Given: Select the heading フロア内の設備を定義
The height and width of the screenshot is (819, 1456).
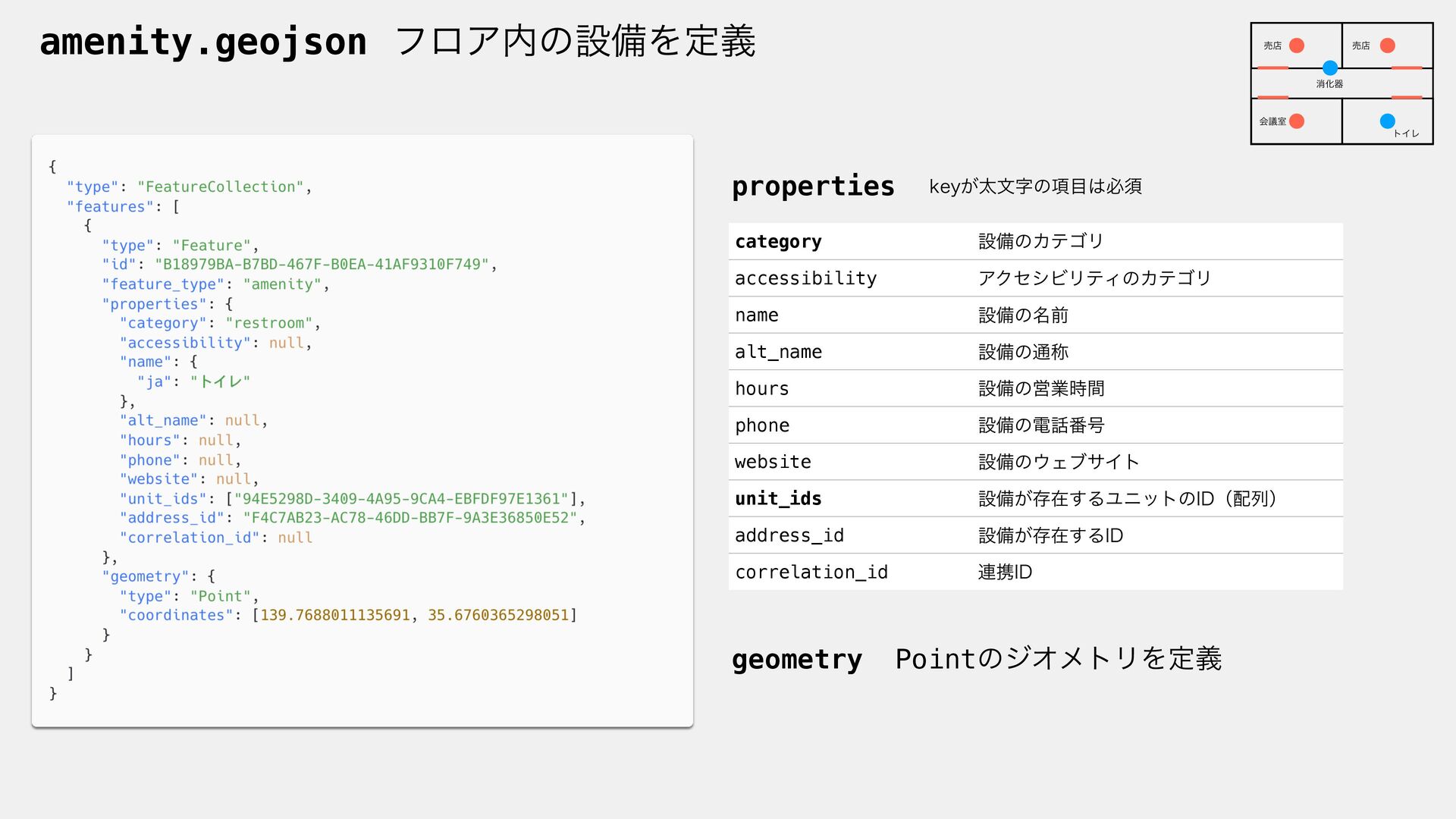Looking at the screenshot, I should point(576,41).
